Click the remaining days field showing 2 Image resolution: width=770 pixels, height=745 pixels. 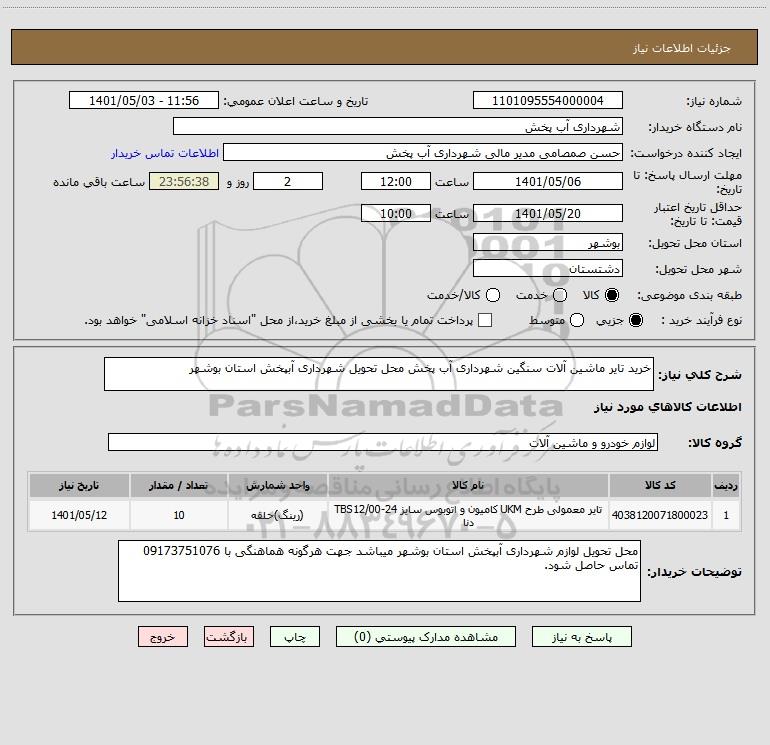(288, 182)
